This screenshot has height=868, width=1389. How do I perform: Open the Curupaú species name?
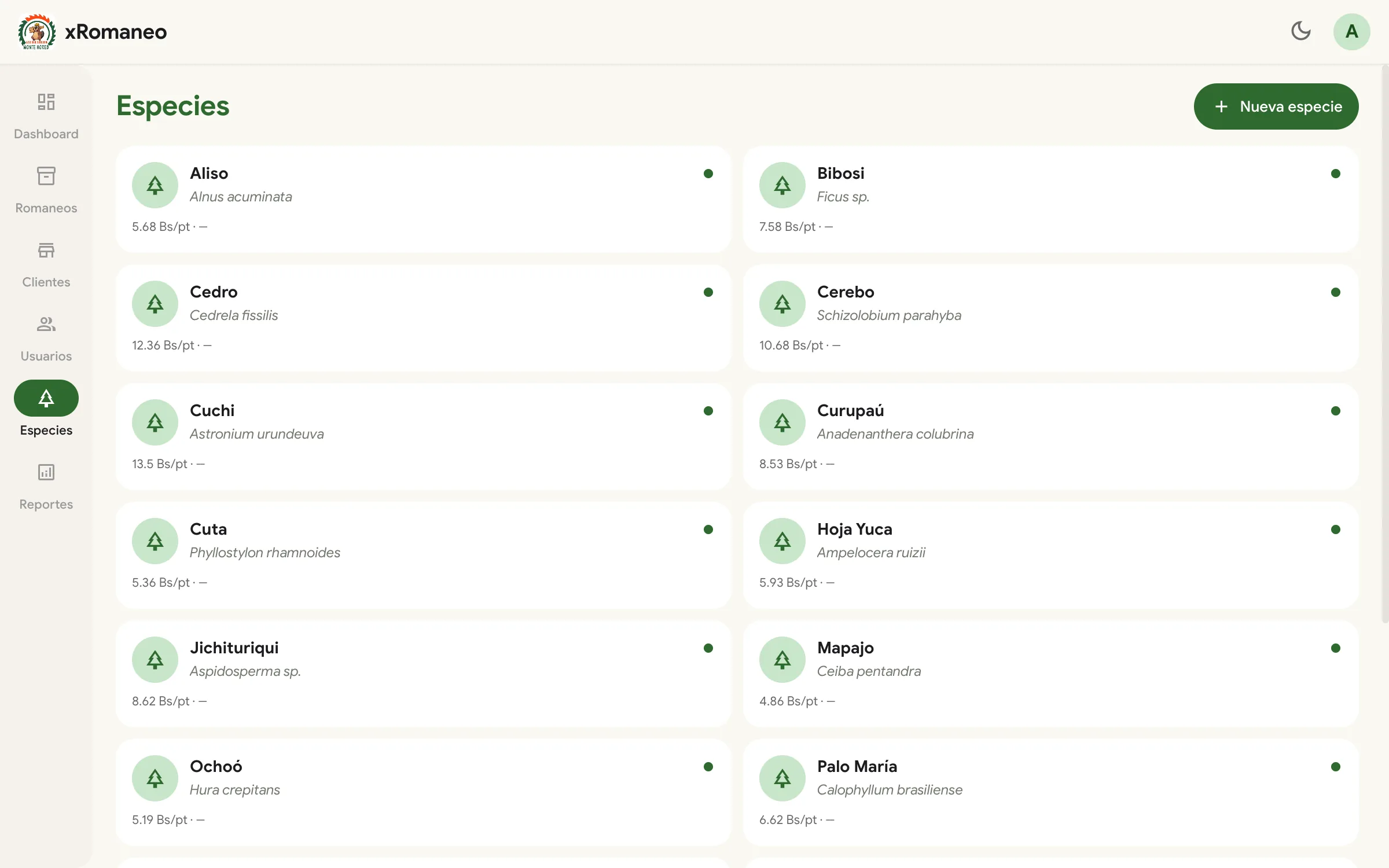(x=850, y=411)
